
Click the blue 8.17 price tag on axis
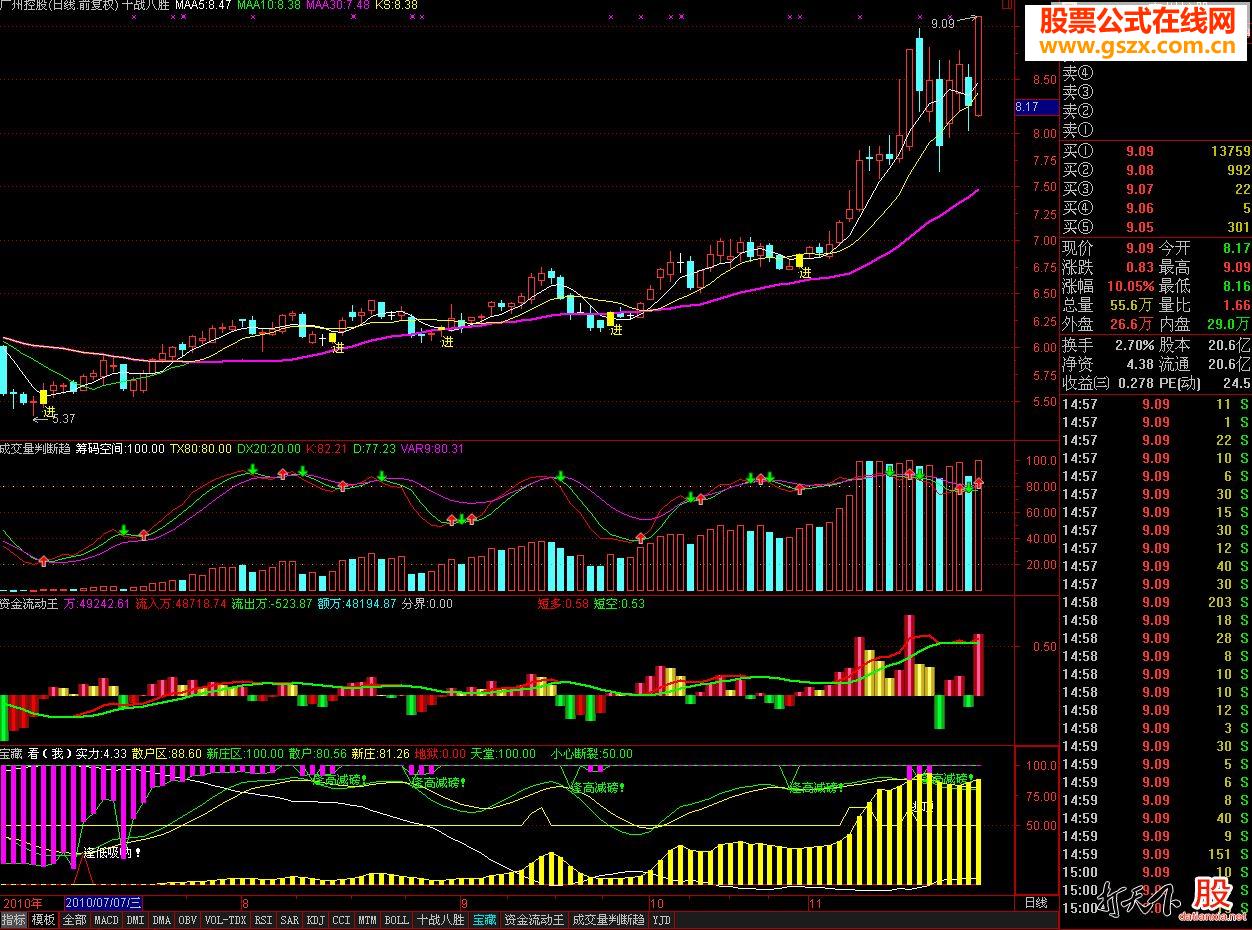tap(1027, 107)
